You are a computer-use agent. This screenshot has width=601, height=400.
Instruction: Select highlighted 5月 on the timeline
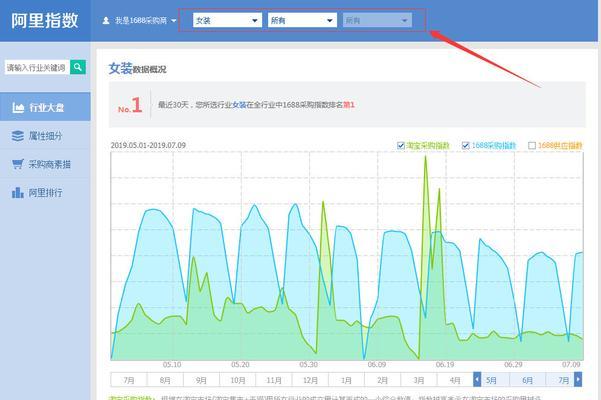[491, 380]
